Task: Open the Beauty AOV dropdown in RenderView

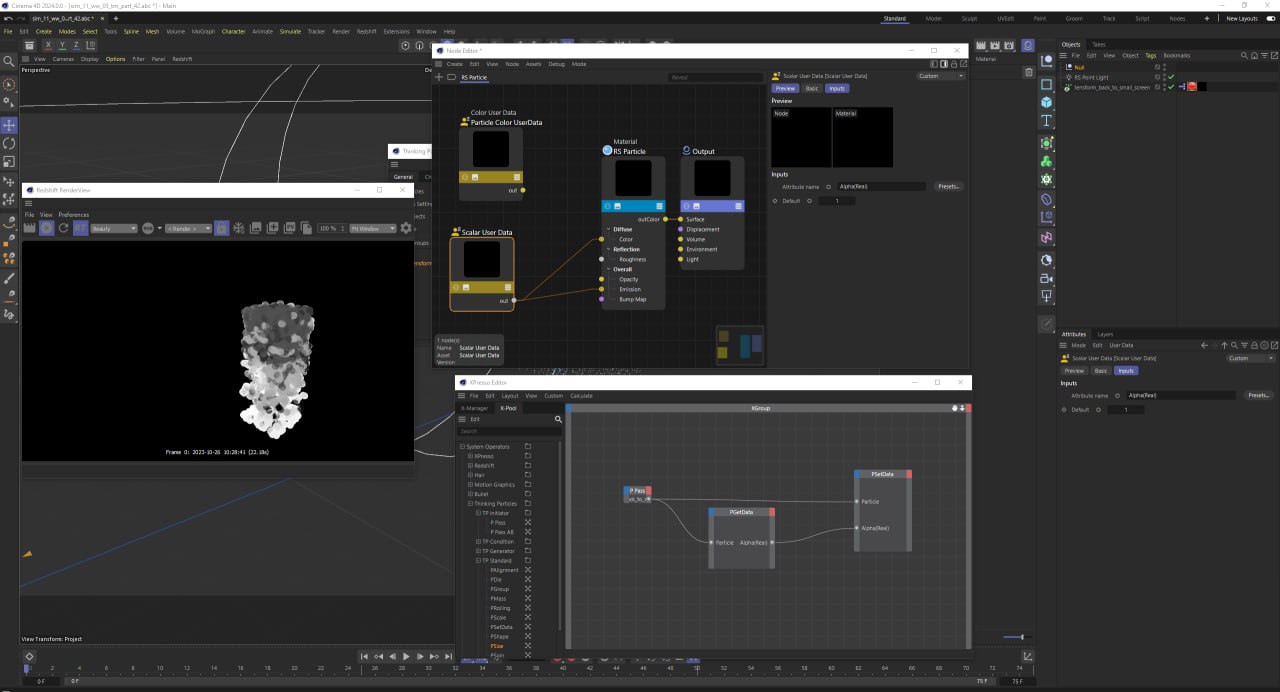Action: [x=114, y=228]
